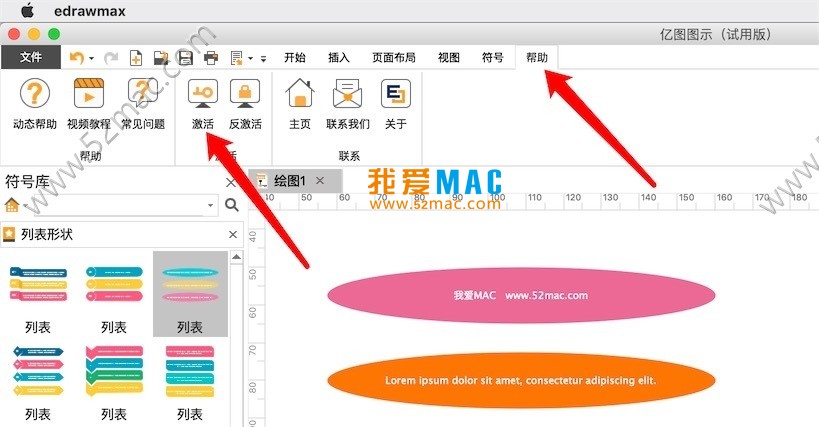Switch to the Start (开始) tab

(x=295, y=57)
